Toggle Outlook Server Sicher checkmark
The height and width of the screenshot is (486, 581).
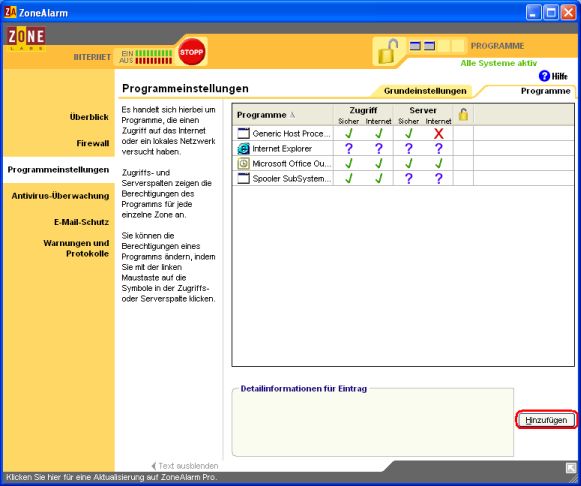tap(409, 163)
